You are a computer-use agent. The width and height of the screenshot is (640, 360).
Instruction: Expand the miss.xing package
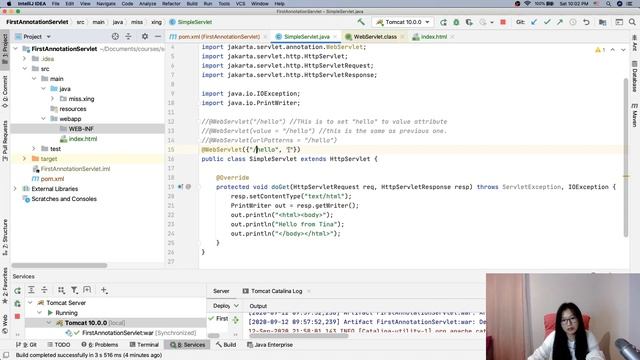click(52, 99)
